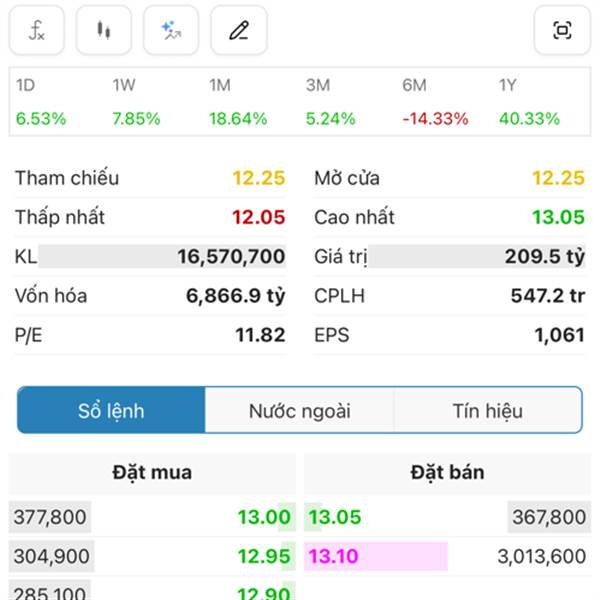This screenshot has height=600, width=600.
Task: Tap the 13.05 ask price
Action: [335, 518]
